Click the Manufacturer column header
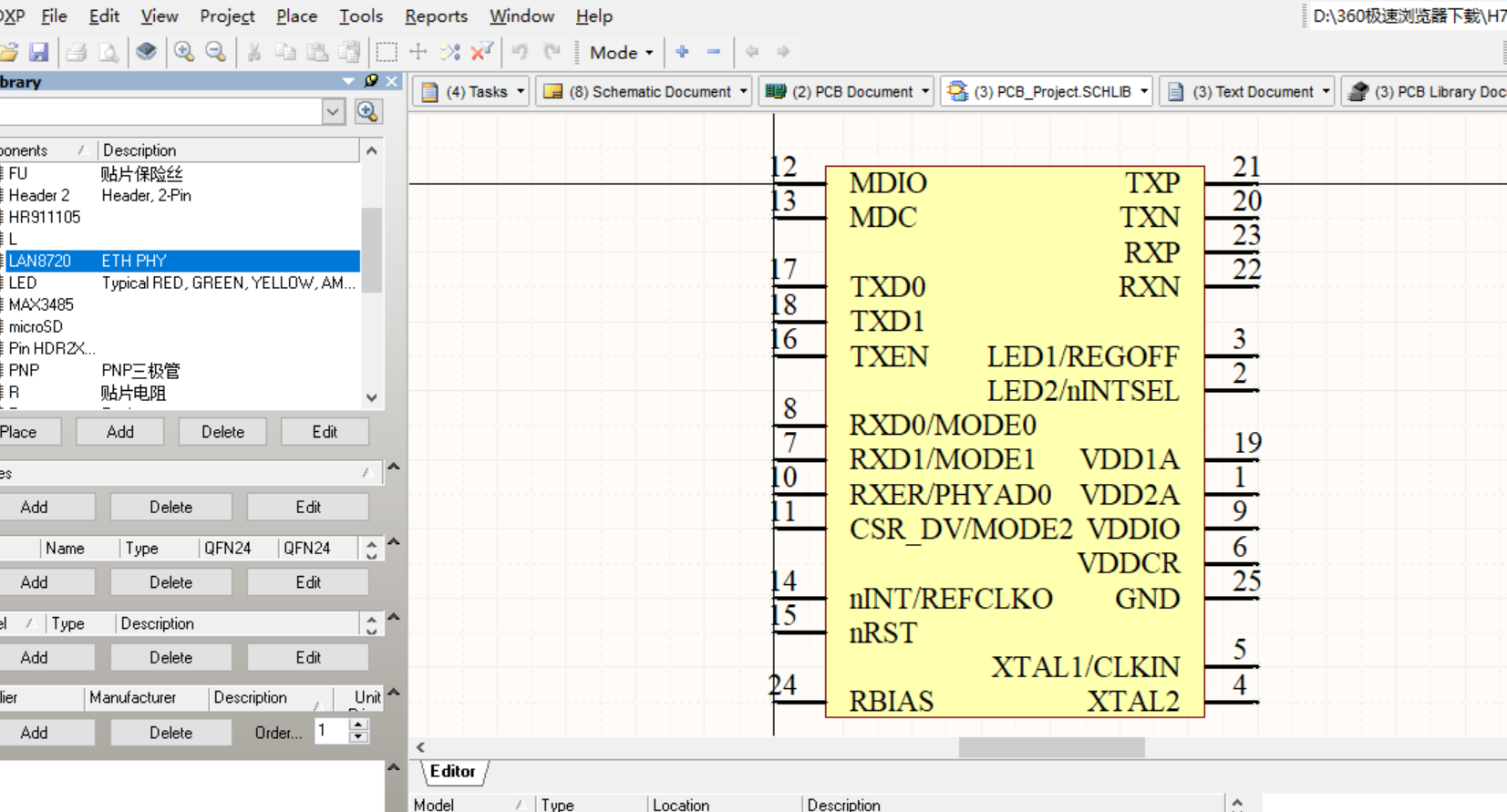This screenshot has width=1507, height=812. 146,697
